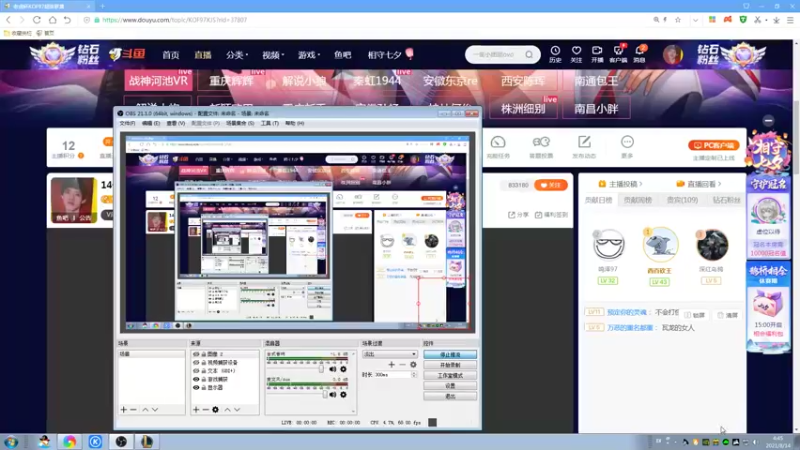Open browser toolbar dropdown arrow beside bookmark star

pos(695,20)
